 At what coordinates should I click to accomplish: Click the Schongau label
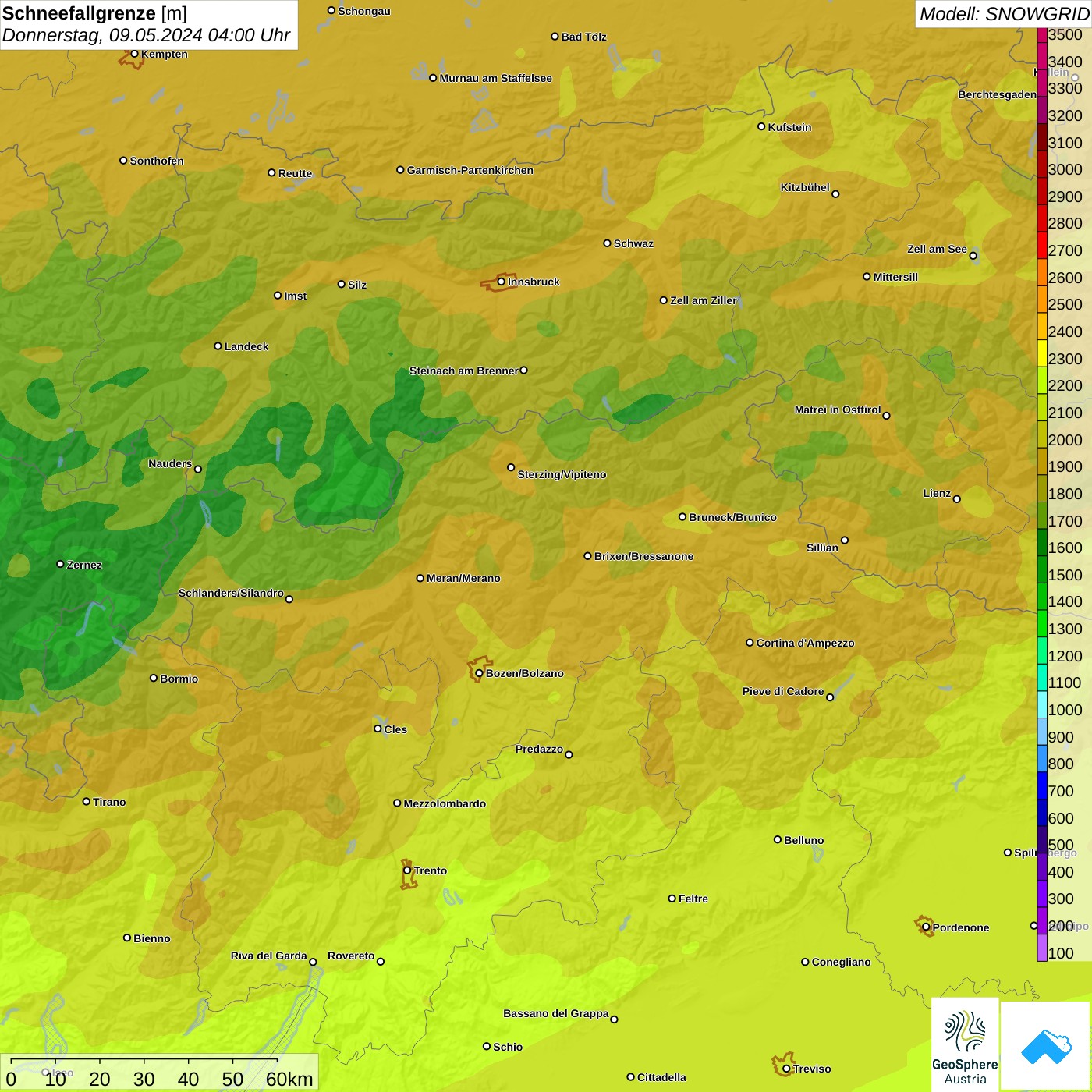click(x=364, y=11)
